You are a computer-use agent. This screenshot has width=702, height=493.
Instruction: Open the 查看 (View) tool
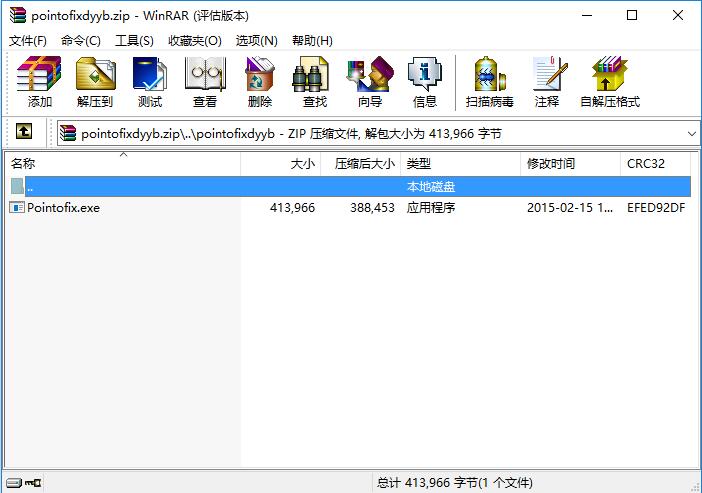click(205, 82)
